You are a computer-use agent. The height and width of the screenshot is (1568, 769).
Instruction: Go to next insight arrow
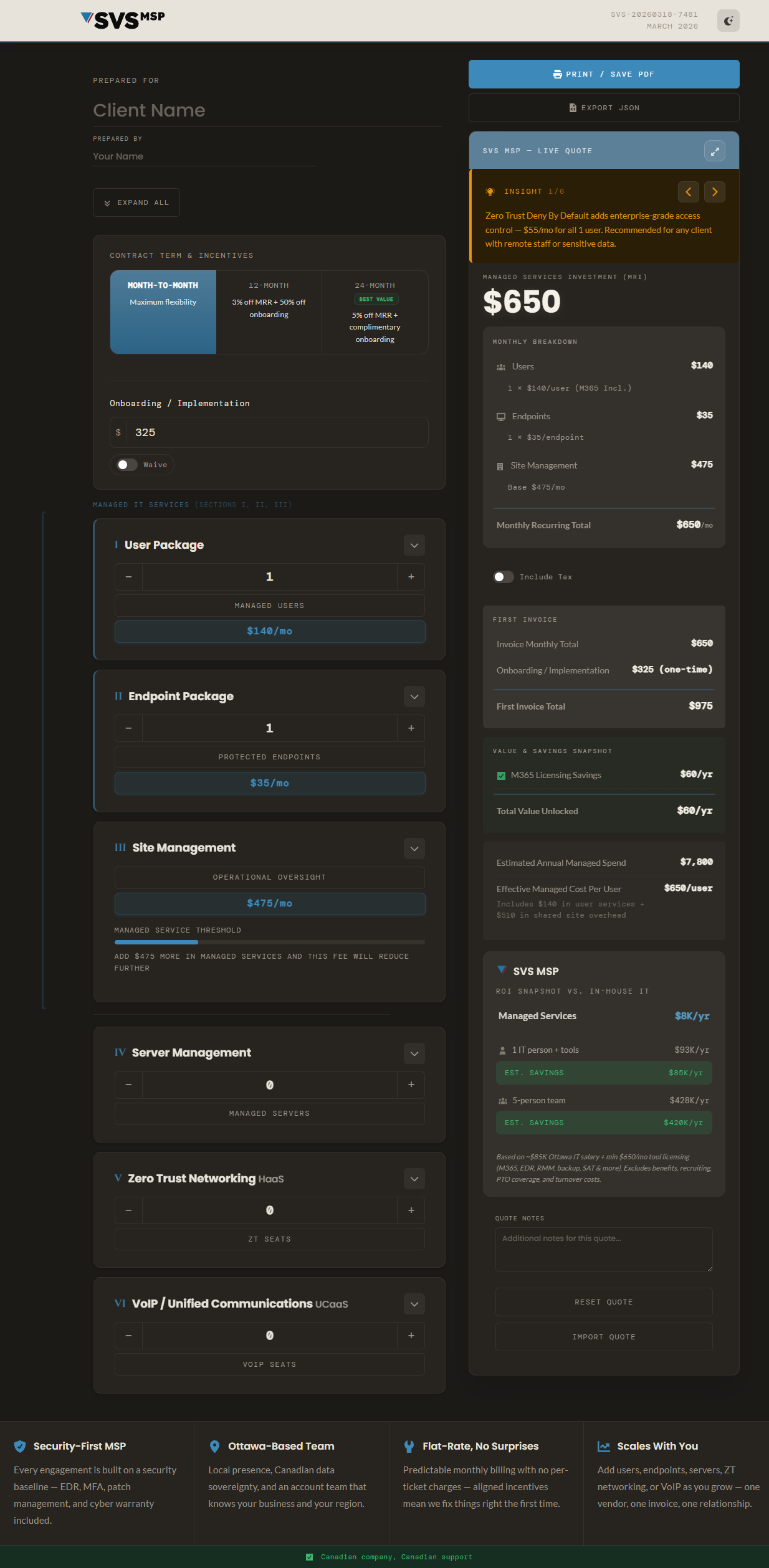(714, 192)
